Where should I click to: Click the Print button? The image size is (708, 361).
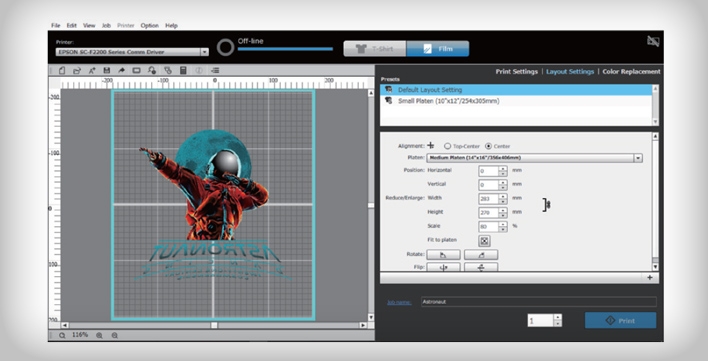(x=620, y=320)
